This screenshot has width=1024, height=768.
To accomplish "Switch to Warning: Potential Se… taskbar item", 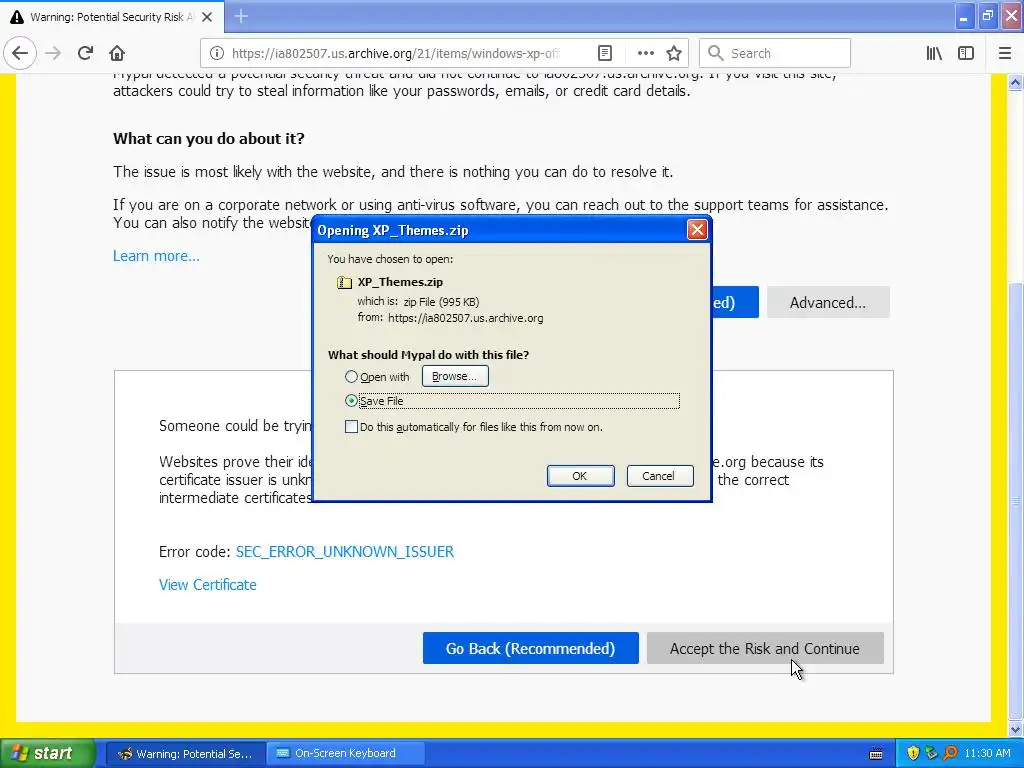I will tap(185, 754).
